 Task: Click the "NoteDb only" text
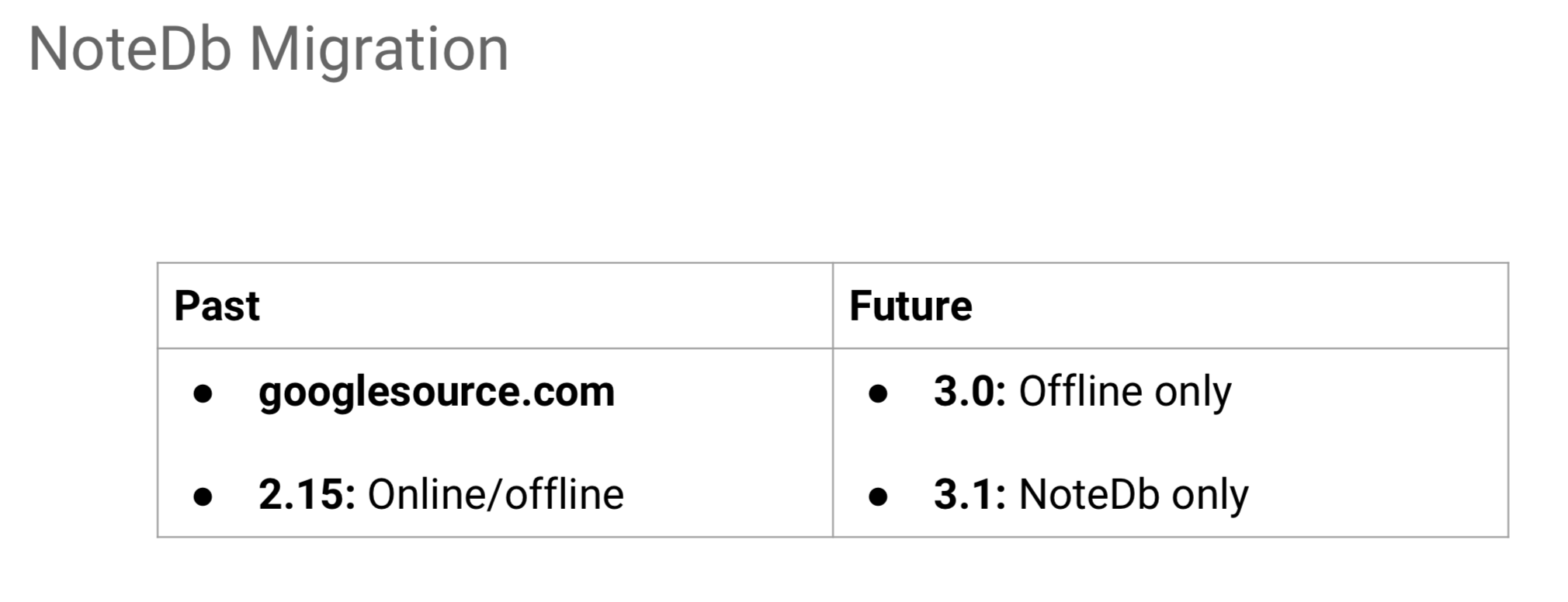click(1133, 494)
